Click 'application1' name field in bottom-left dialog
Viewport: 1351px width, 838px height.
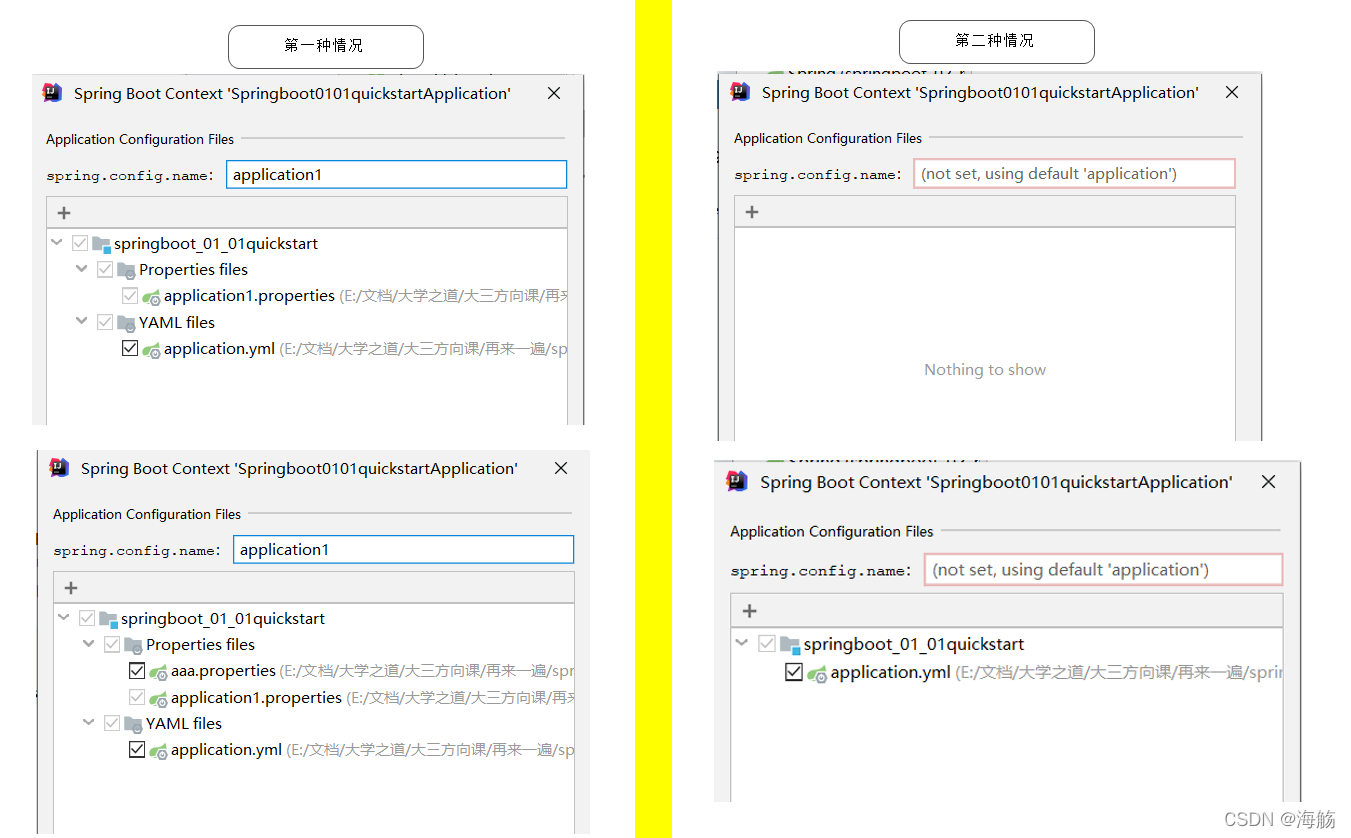tap(403, 549)
